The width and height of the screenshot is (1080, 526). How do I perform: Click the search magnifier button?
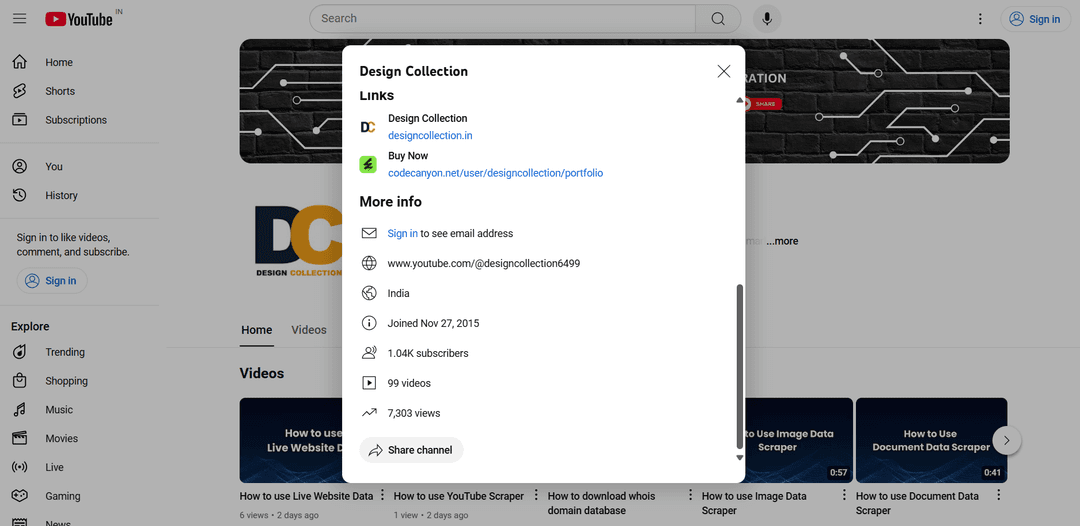click(x=718, y=19)
